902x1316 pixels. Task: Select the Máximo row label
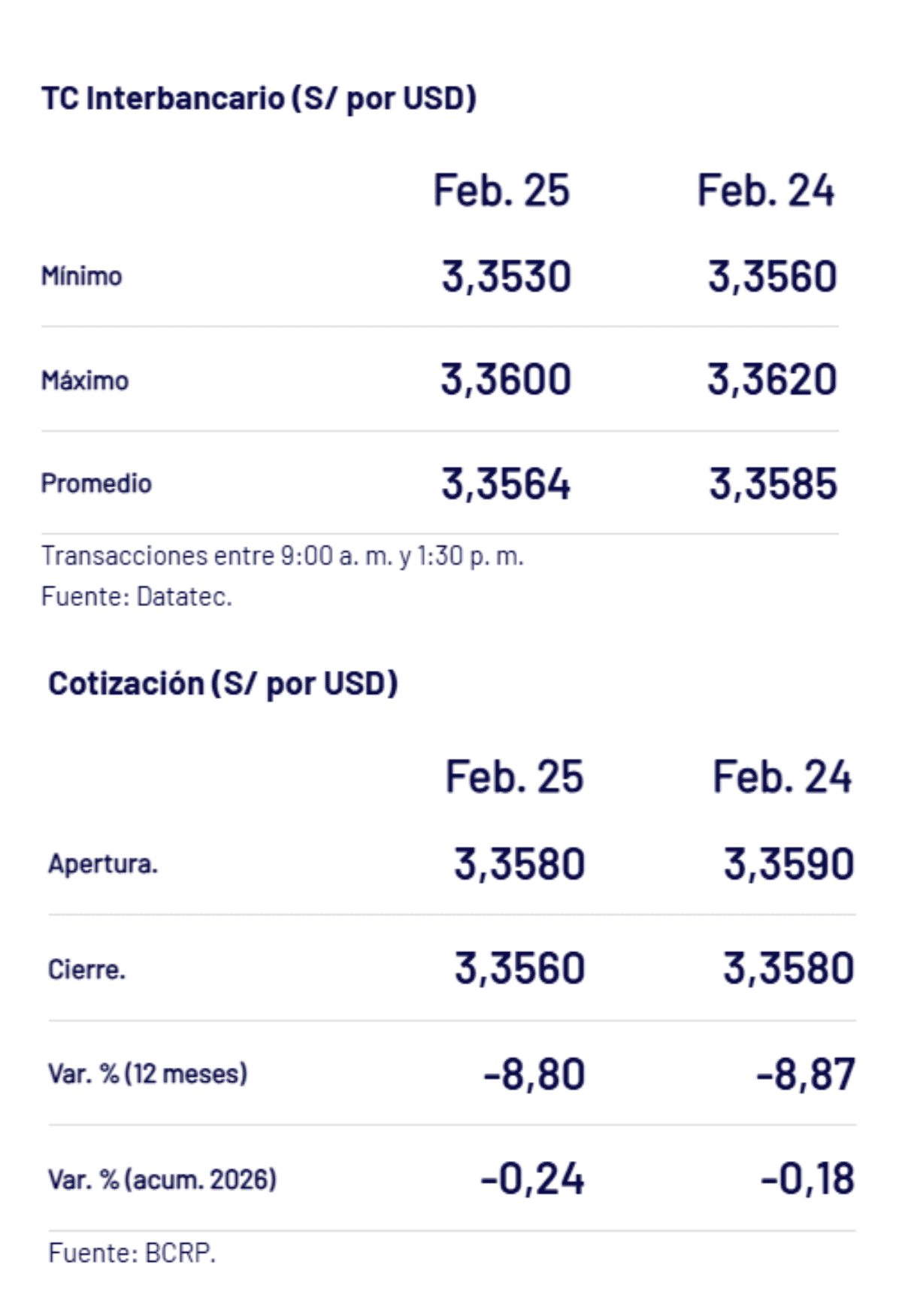[x=84, y=381]
